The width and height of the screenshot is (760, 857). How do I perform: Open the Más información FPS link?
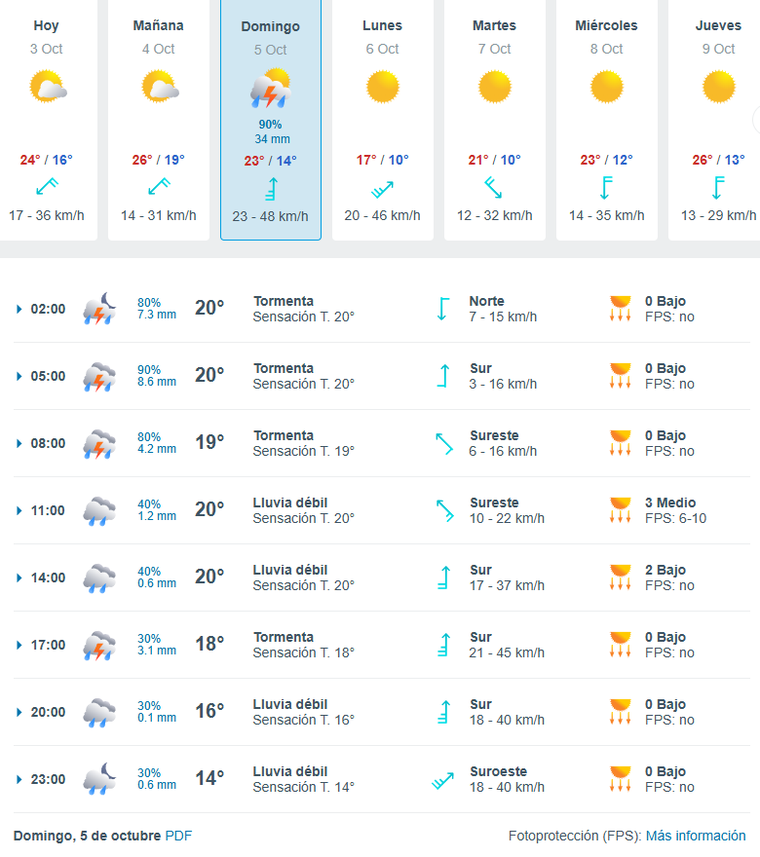[x=695, y=836]
